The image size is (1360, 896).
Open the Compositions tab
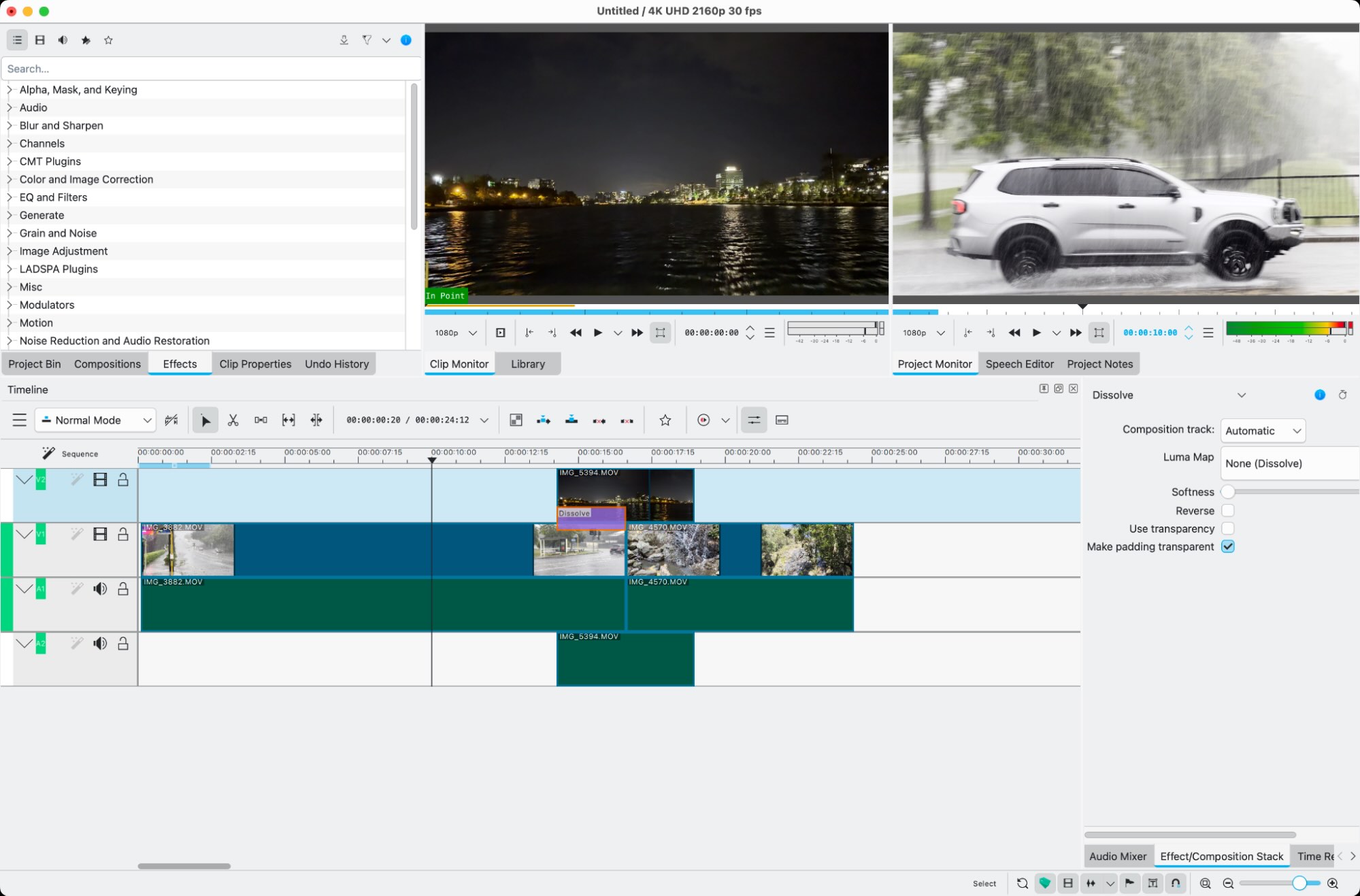107,364
